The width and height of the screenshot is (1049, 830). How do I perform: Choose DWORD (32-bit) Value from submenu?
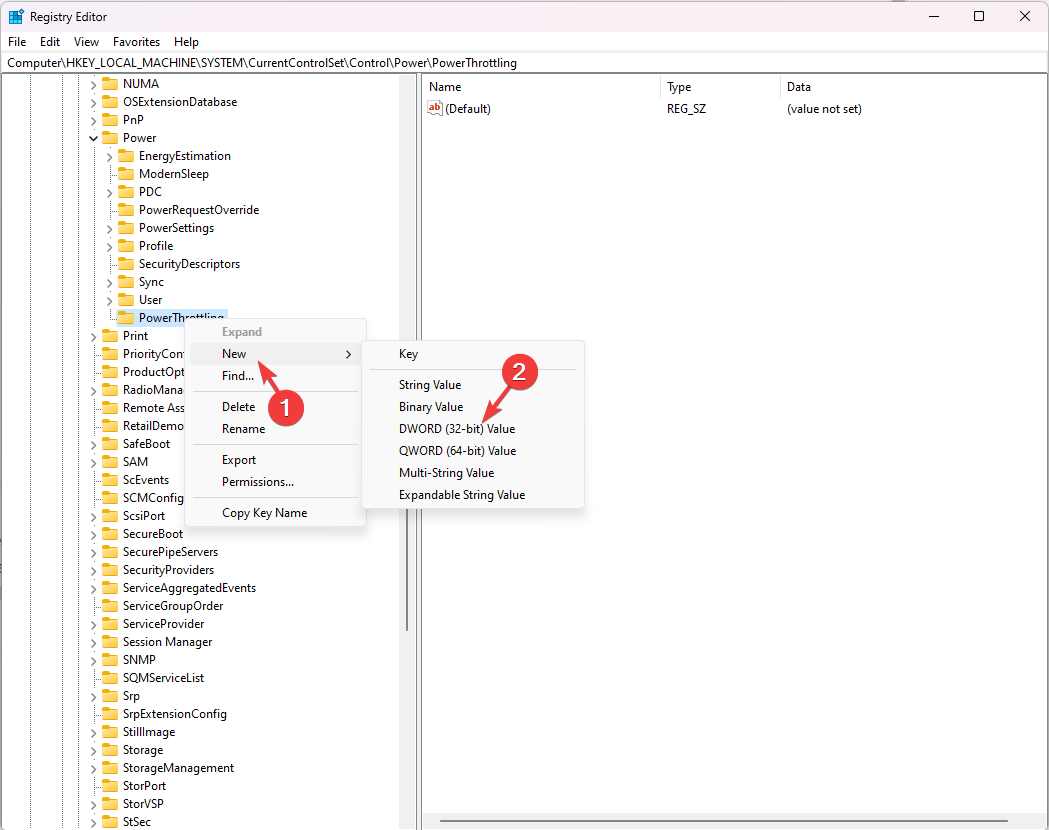(x=457, y=429)
